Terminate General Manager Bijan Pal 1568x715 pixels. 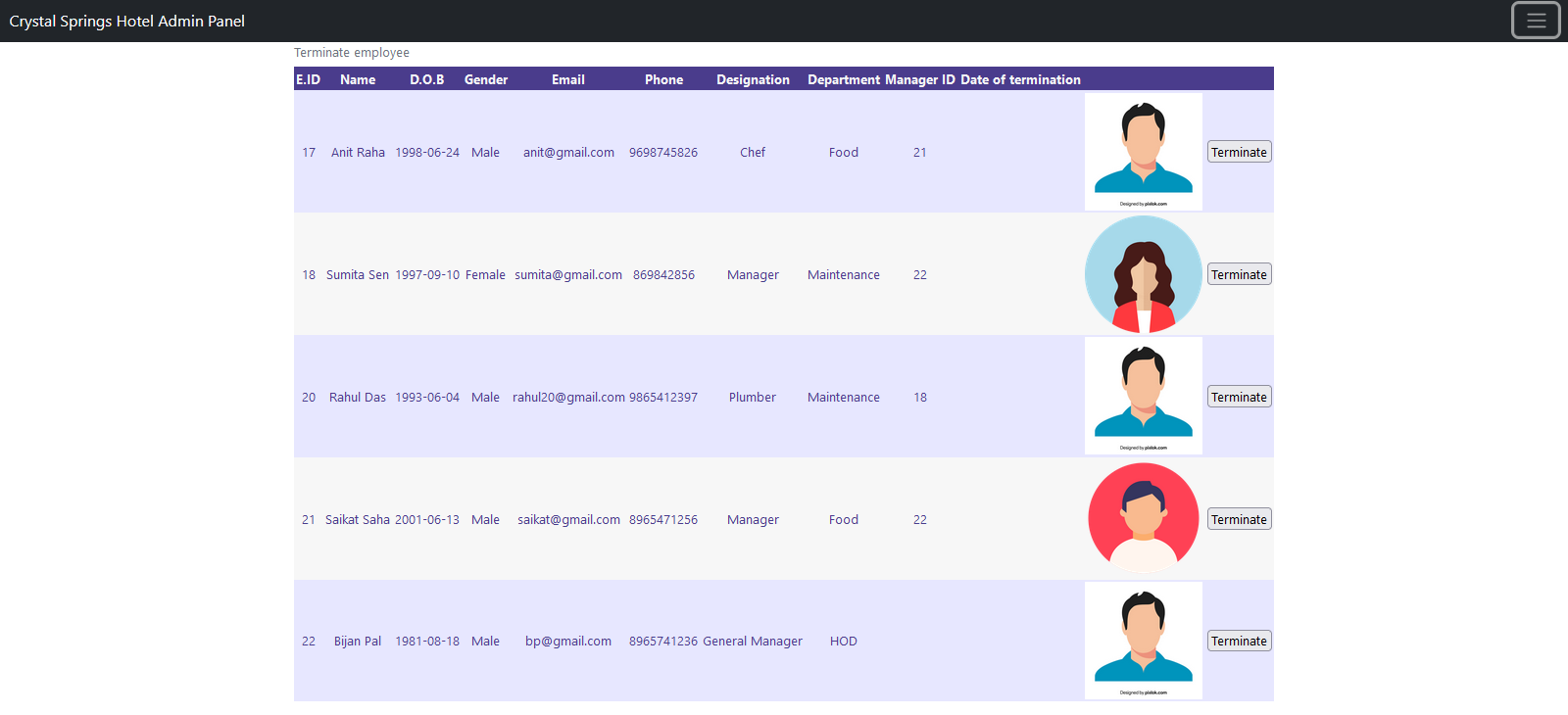click(1239, 642)
